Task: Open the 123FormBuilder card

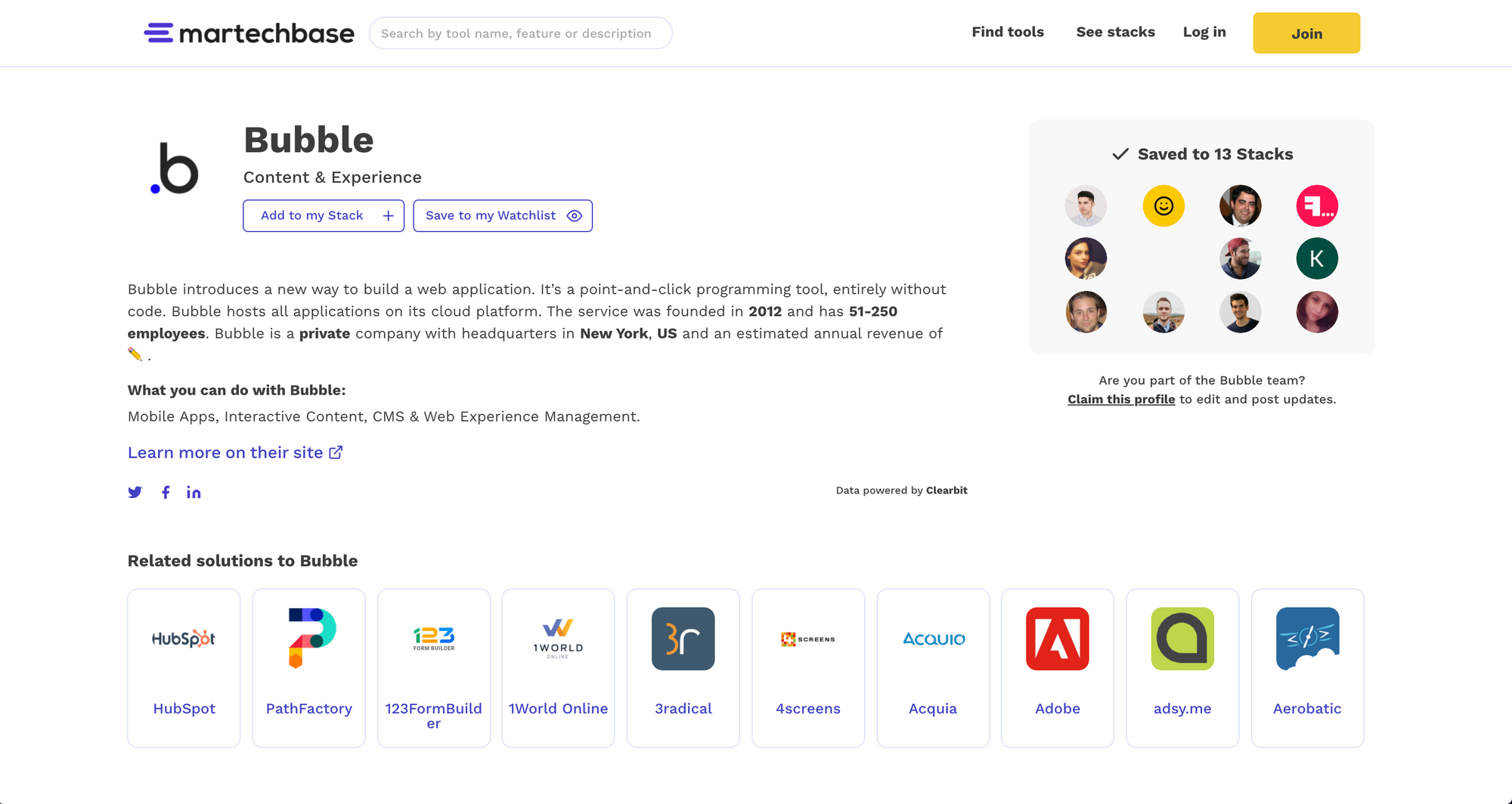Action: (x=434, y=668)
